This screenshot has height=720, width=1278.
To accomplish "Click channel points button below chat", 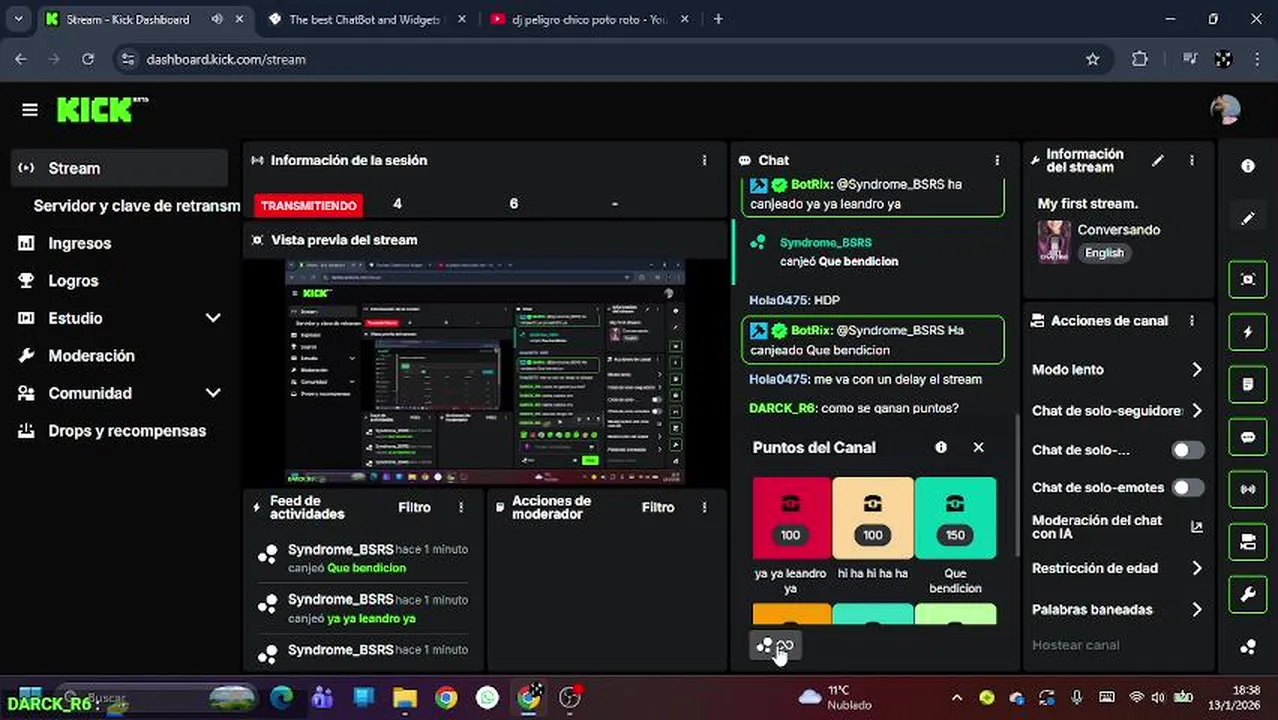I will (x=775, y=646).
